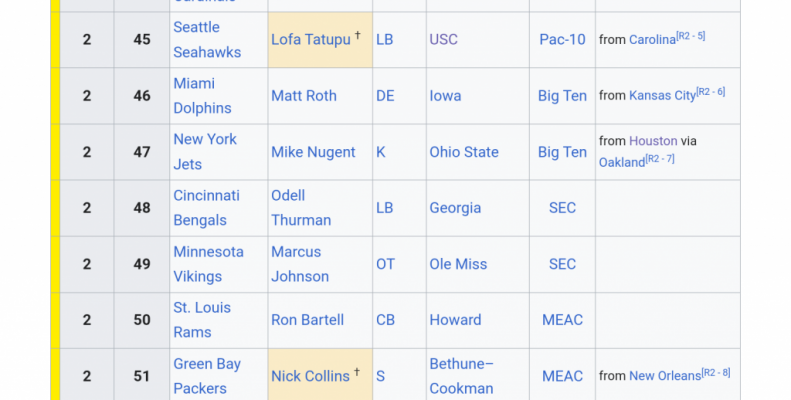Open Mike Nugent player page
Screen dimensions: 791x400
click(313, 152)
